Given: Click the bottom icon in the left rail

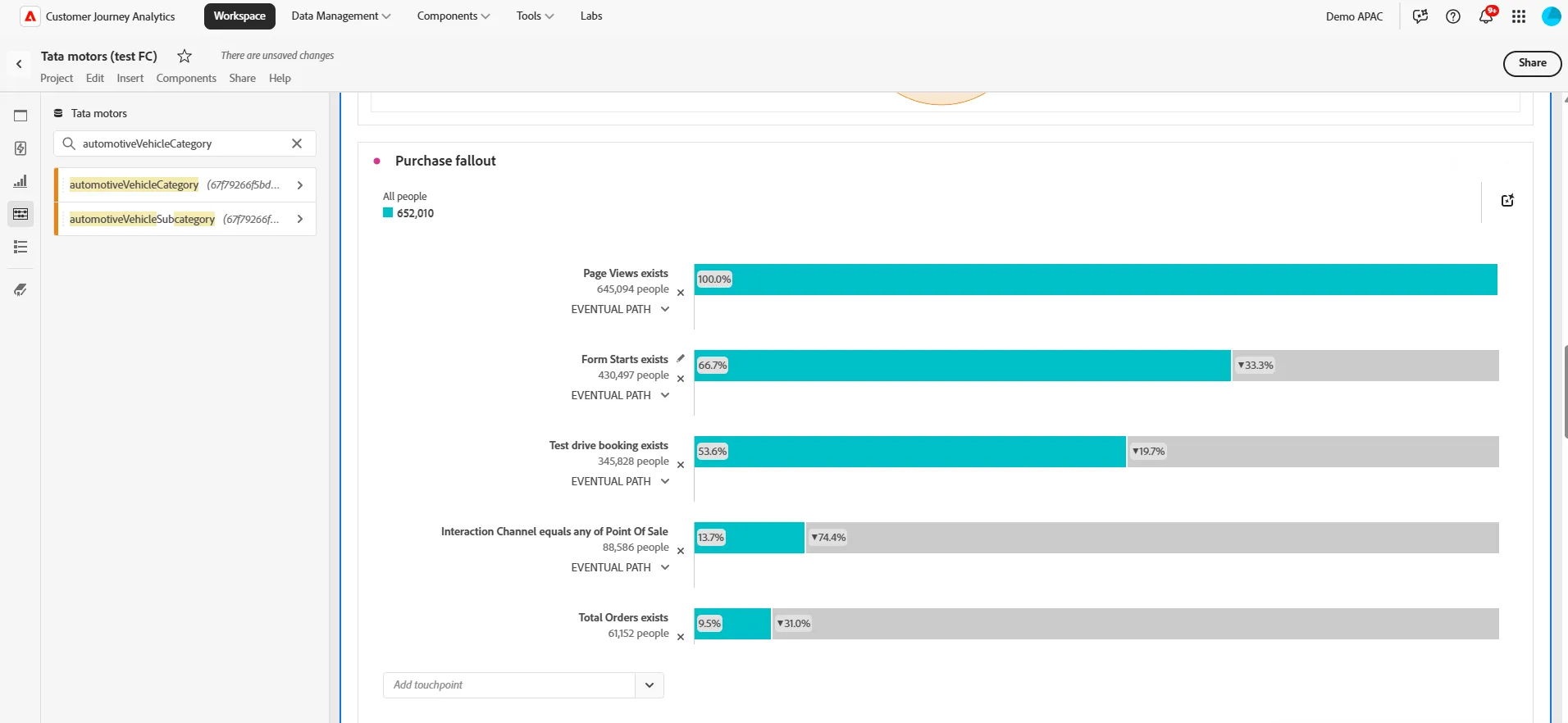Looking at the screenshot, I should [21, 289].
